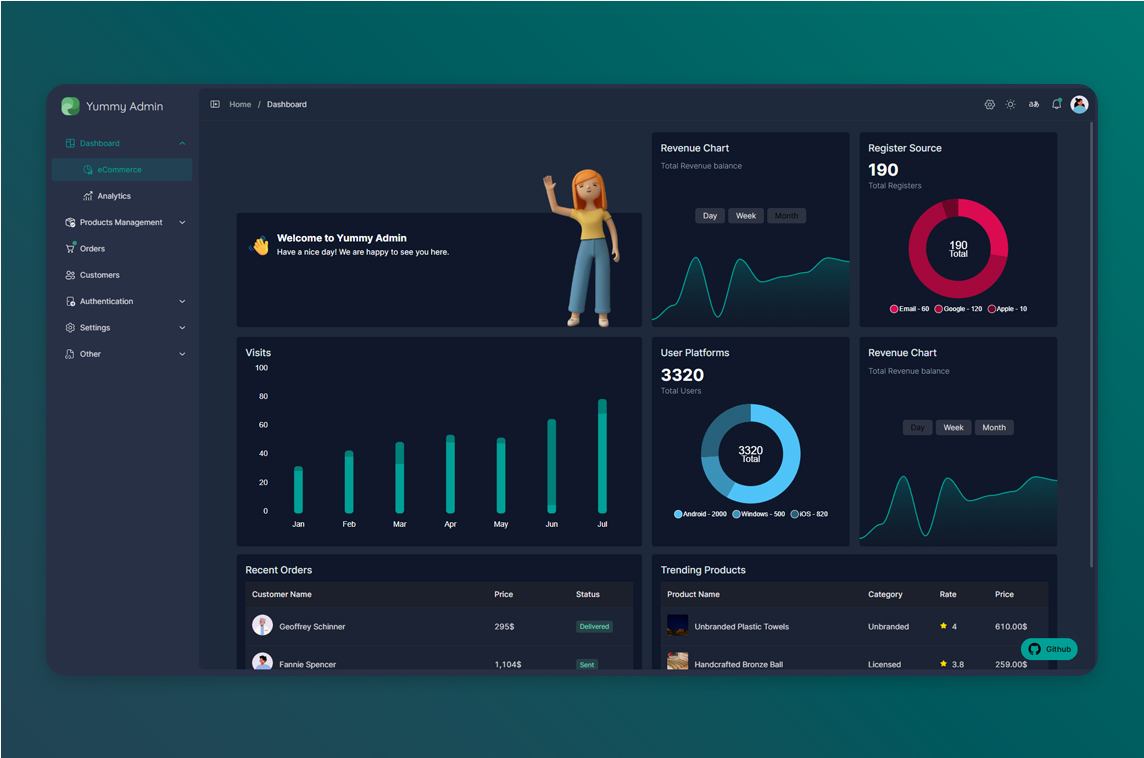
Task: Click the Home breadcrumb link
Action: (240, 104)
